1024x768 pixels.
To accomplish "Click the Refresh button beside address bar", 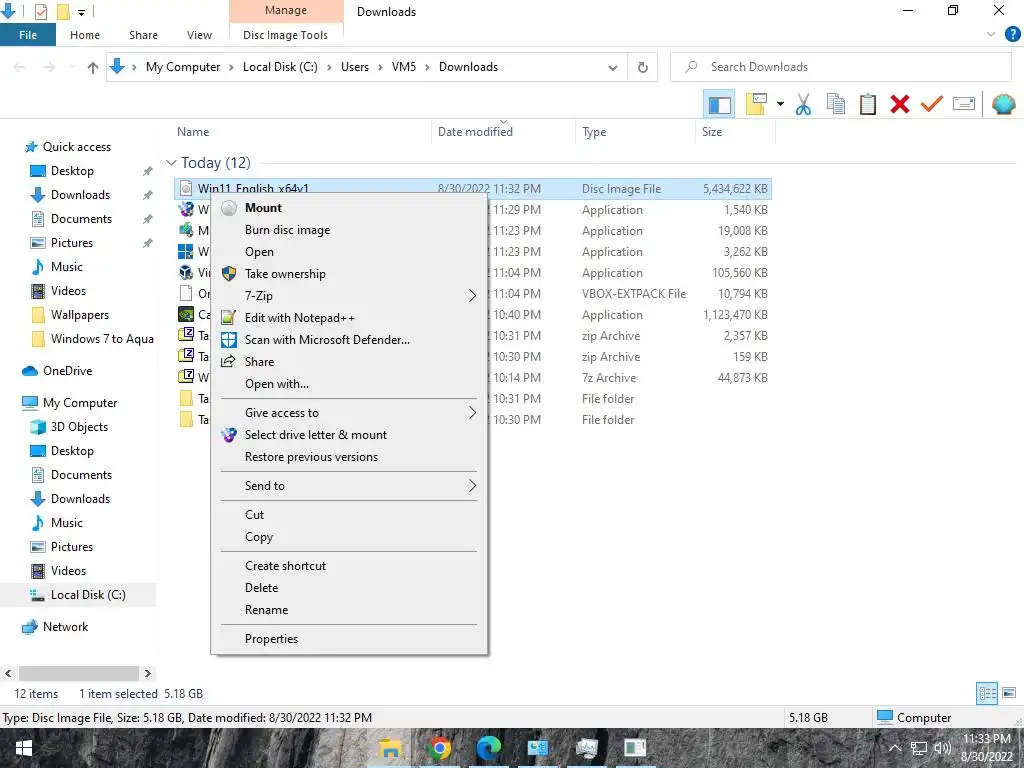I will [643, 67].
